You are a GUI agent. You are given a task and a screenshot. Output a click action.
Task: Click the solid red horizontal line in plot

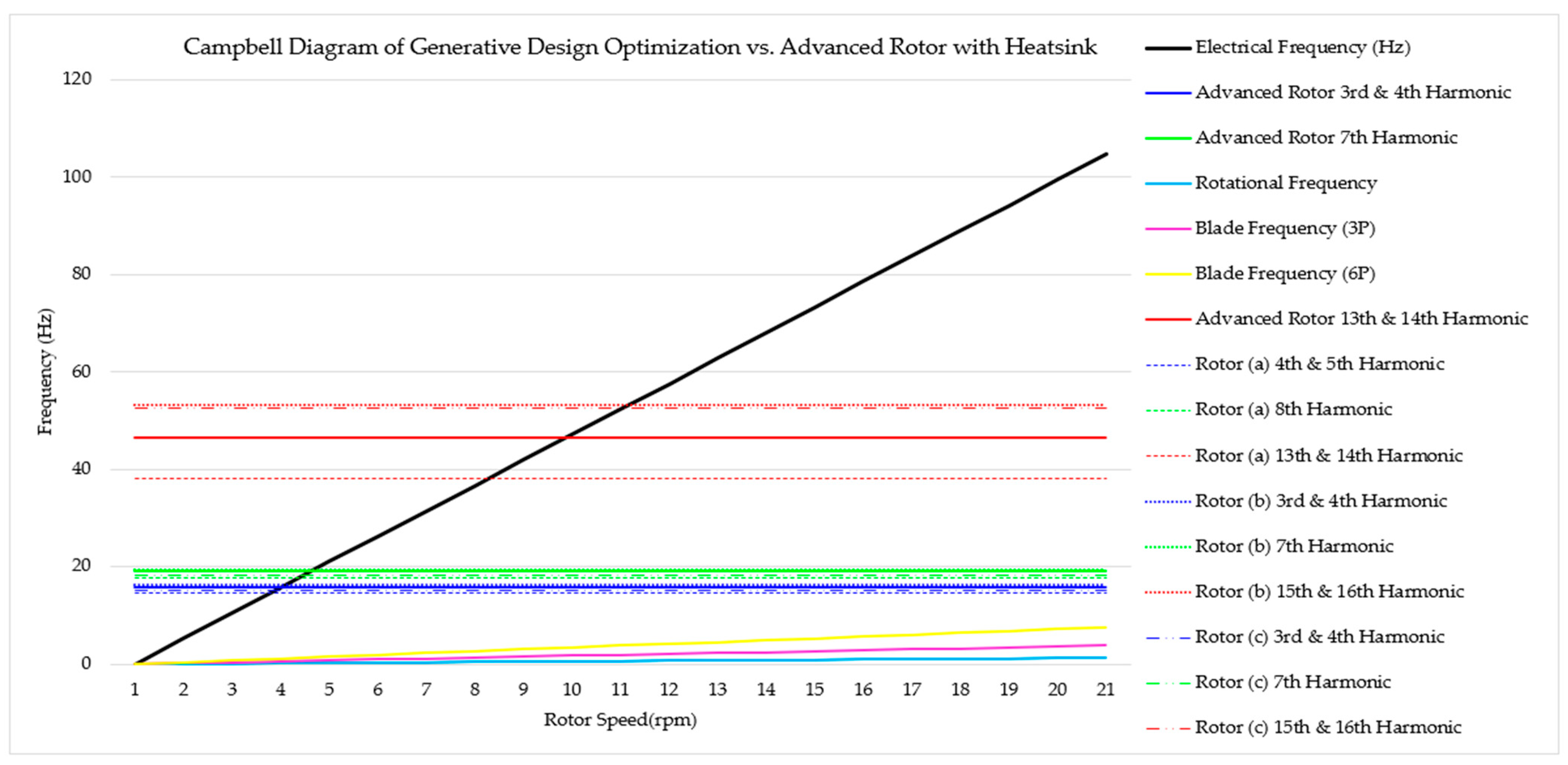(365, 438)
